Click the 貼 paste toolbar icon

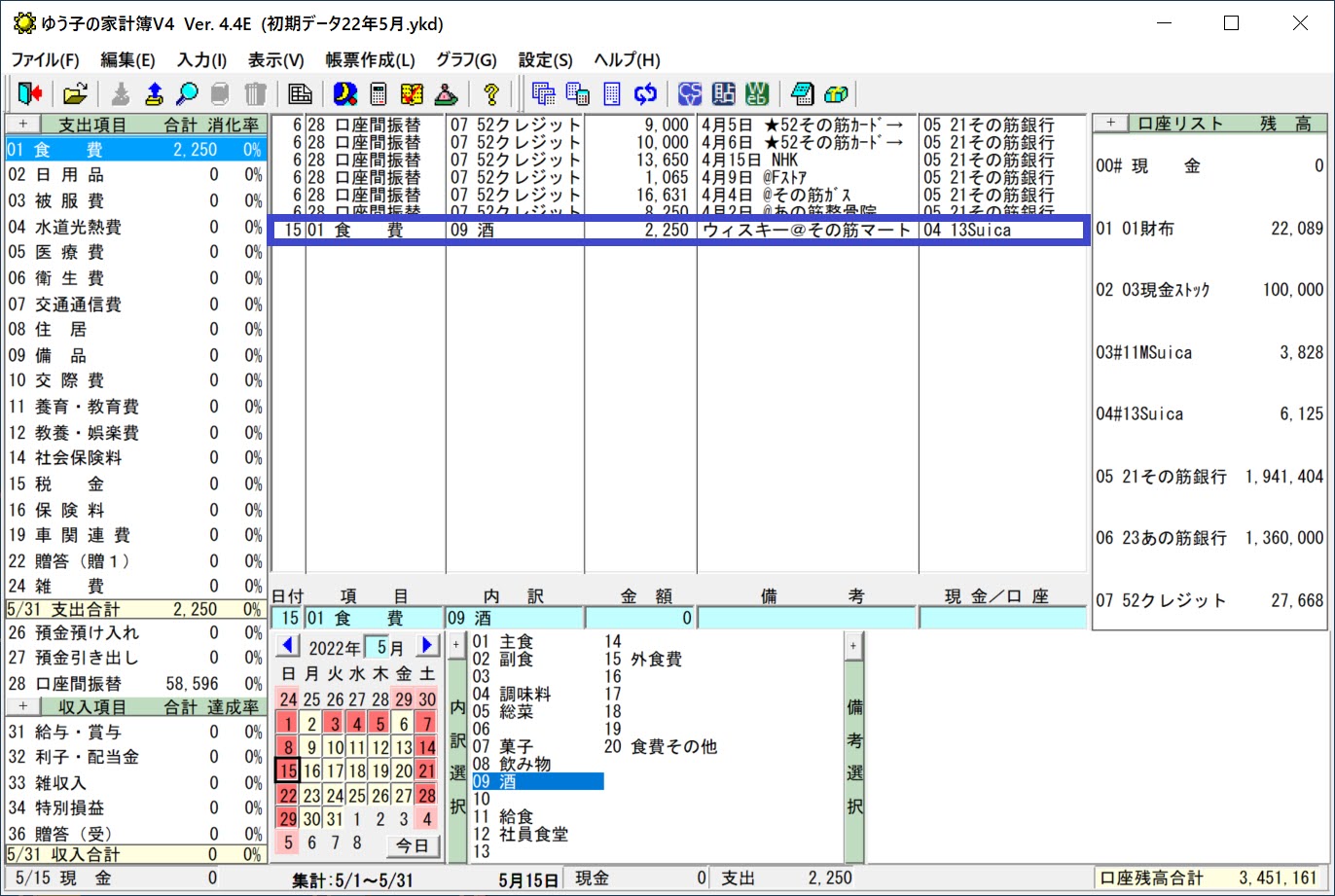point(723,94)
